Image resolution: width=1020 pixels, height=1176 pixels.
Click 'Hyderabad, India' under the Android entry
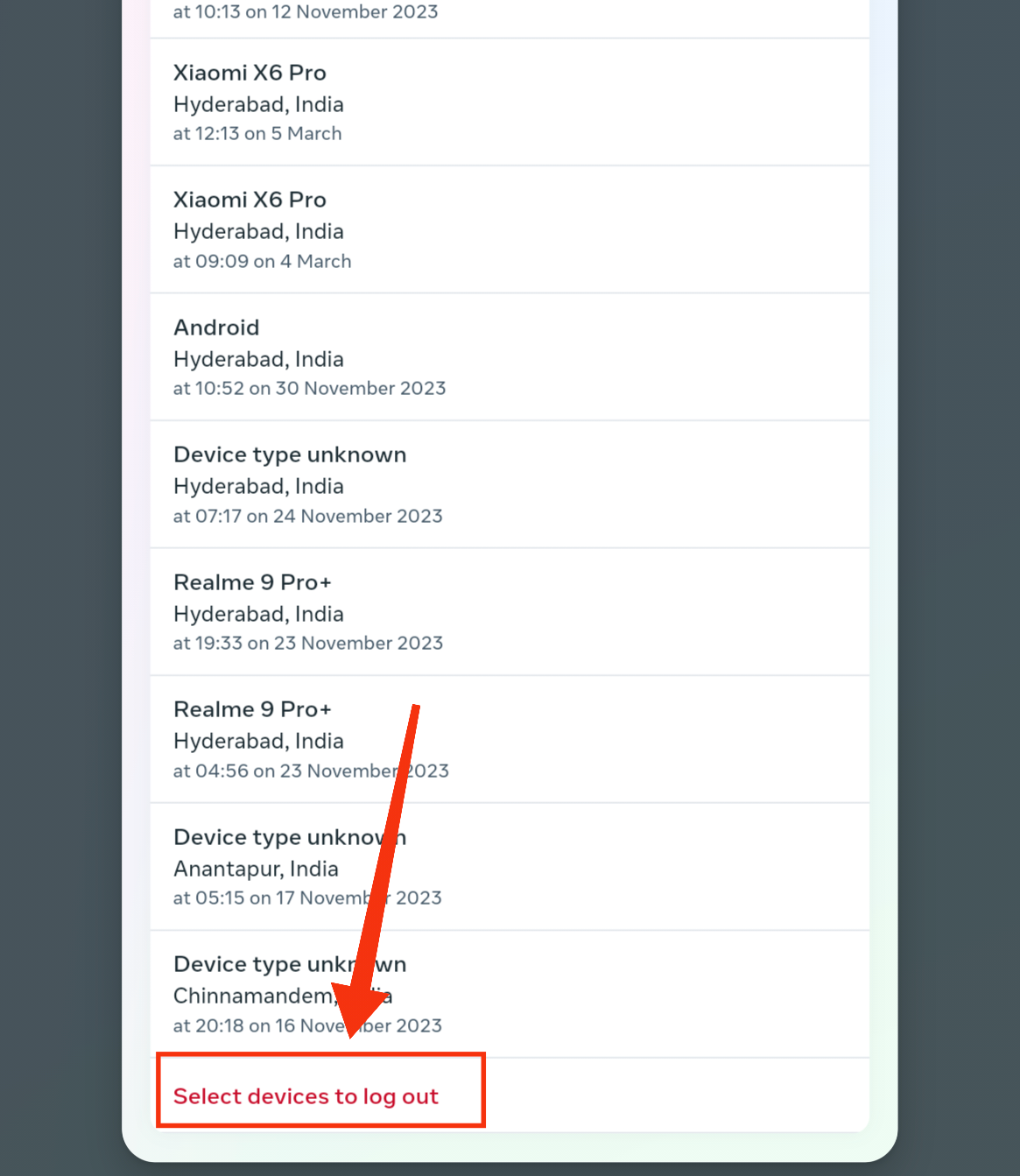click(258, 359)
